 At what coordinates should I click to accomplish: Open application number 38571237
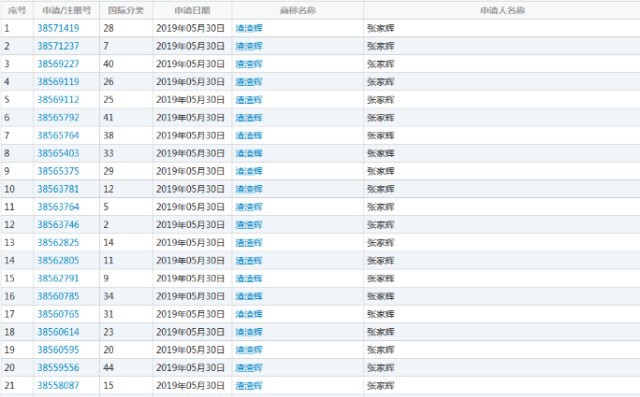(58, 46)
